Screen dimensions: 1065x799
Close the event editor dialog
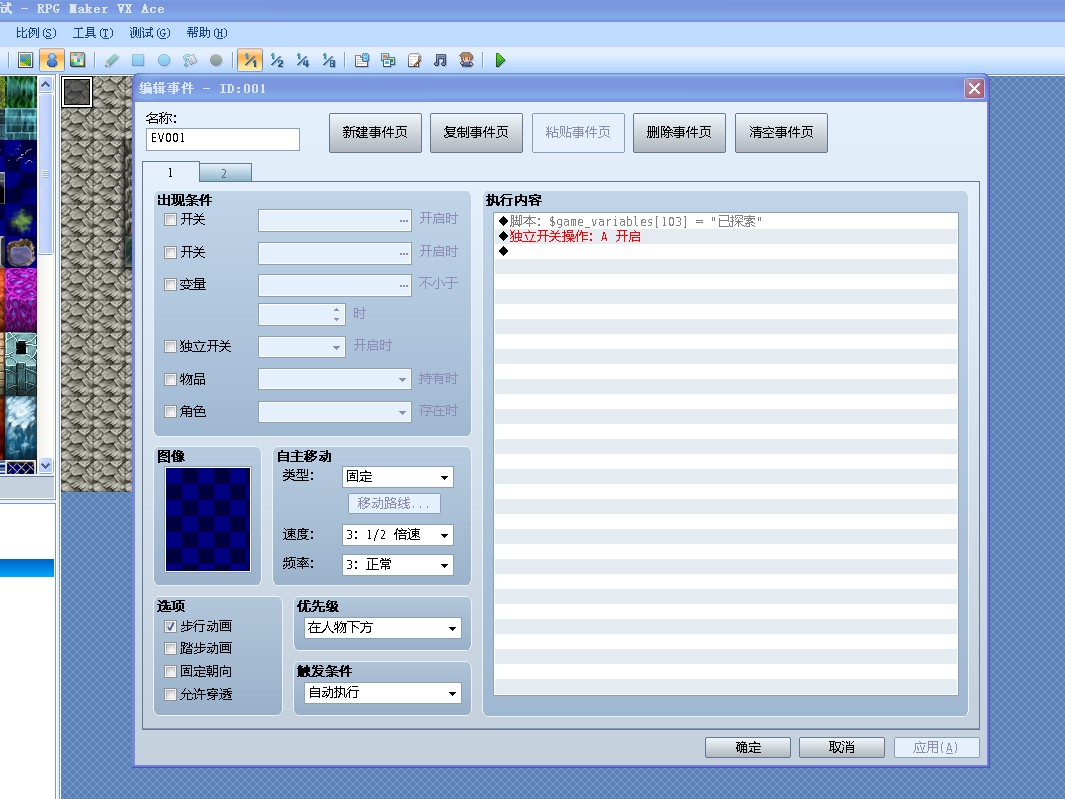(974, 88)
